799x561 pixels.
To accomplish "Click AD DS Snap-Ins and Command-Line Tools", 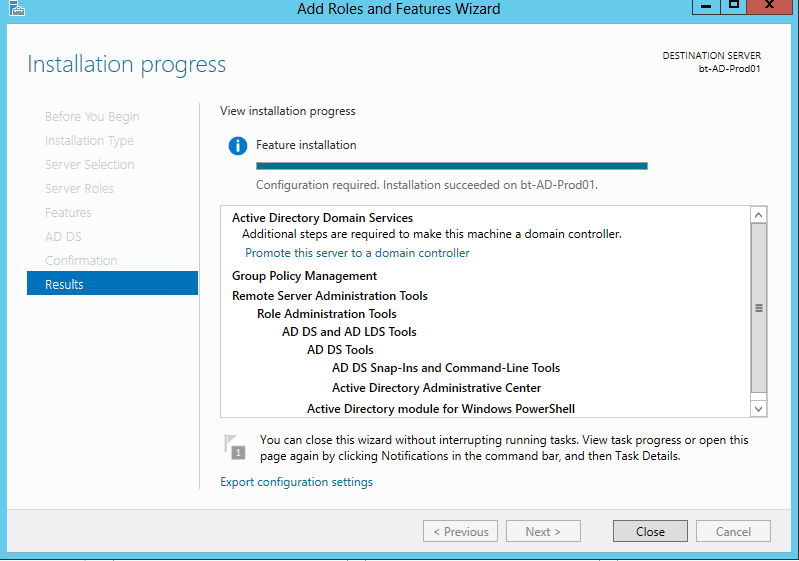I will (x=446, y=368).
